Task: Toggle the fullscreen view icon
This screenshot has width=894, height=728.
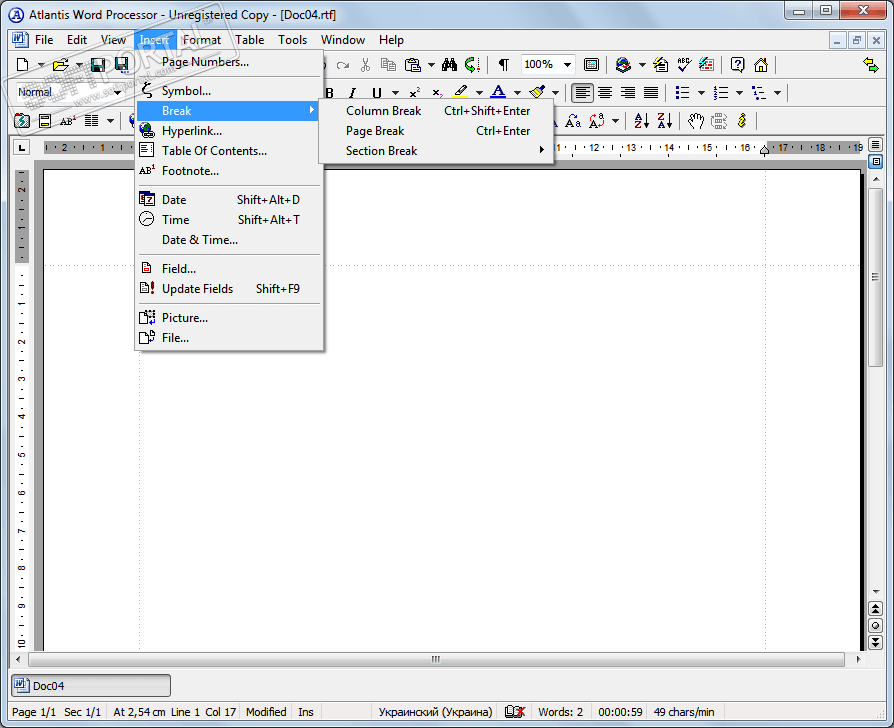Action: coord(591,64)
